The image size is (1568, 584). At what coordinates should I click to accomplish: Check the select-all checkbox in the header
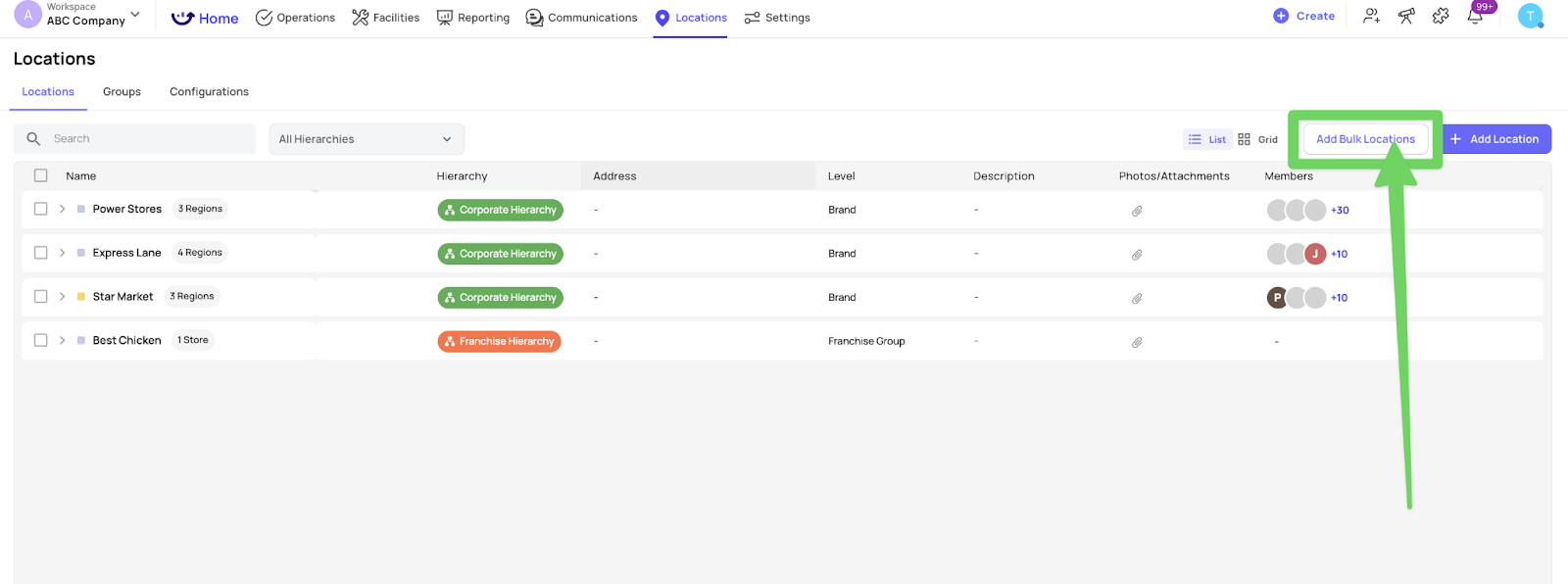coord(41,175)
